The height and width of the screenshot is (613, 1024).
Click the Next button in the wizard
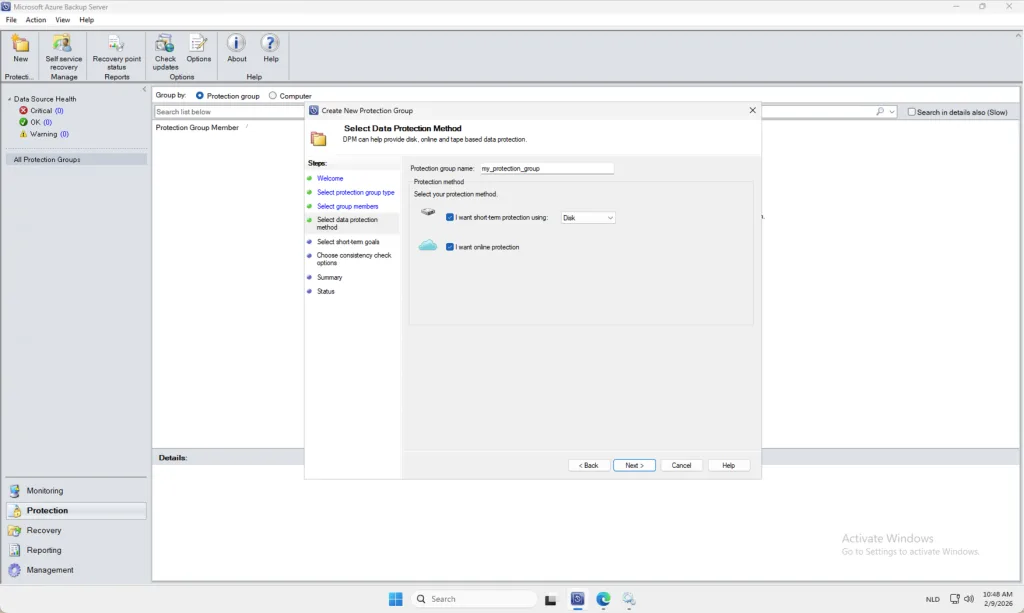tap(634, 465)
